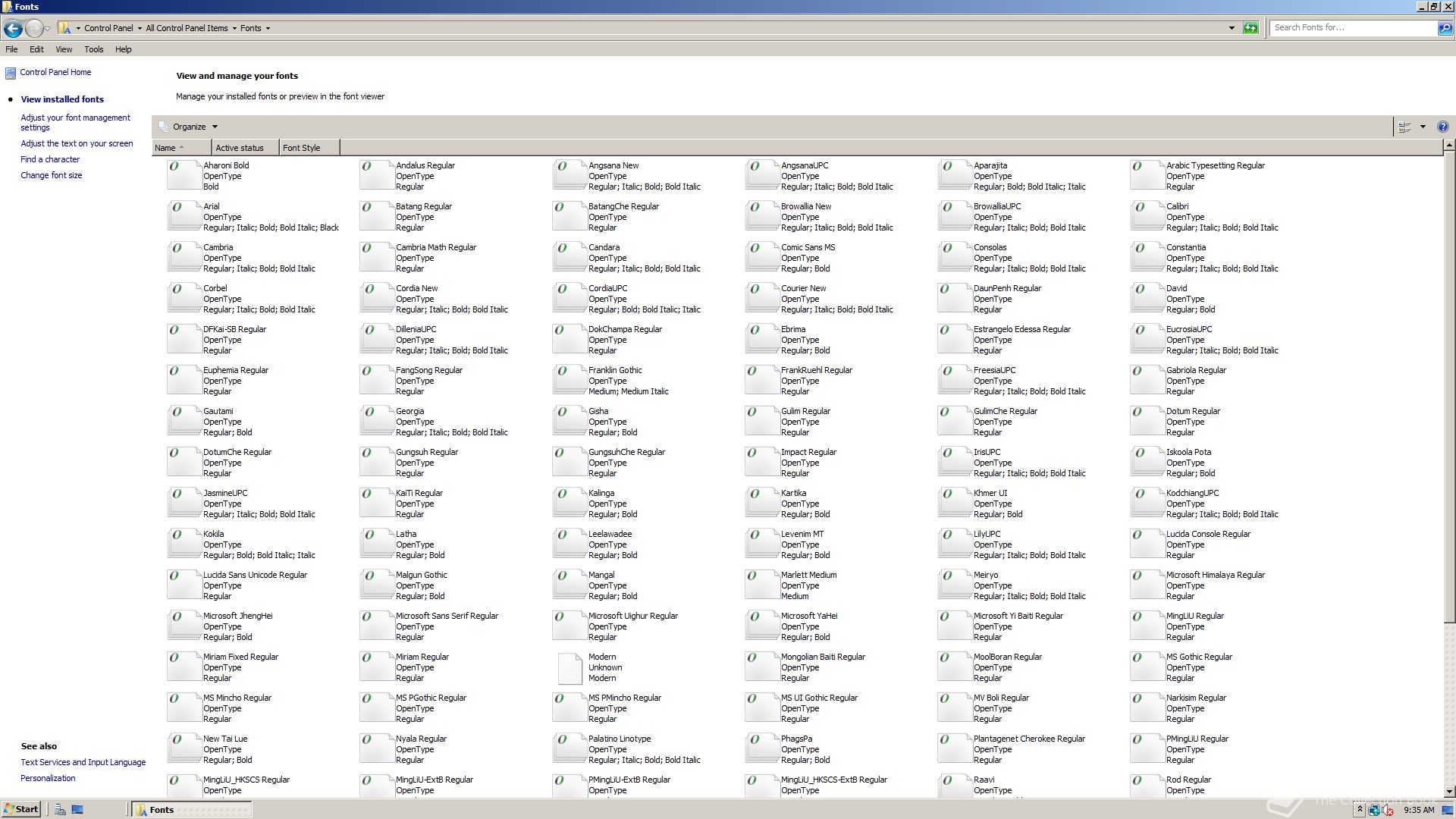Open the Edit menu
This screenshot has height=819, width=1456.
[x=36, y=49]
